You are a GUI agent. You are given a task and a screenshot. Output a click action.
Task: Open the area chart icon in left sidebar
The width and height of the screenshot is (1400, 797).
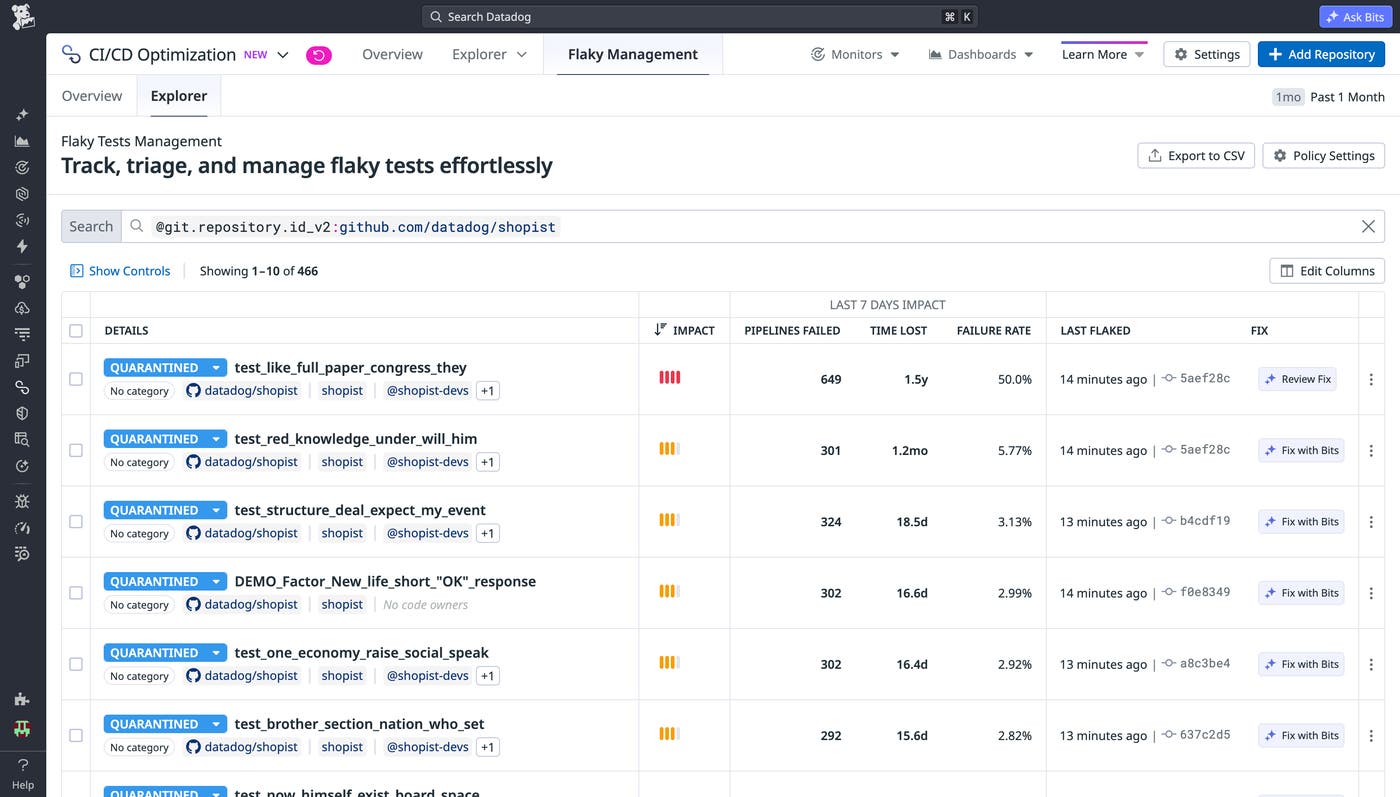[x=22, y=141]
